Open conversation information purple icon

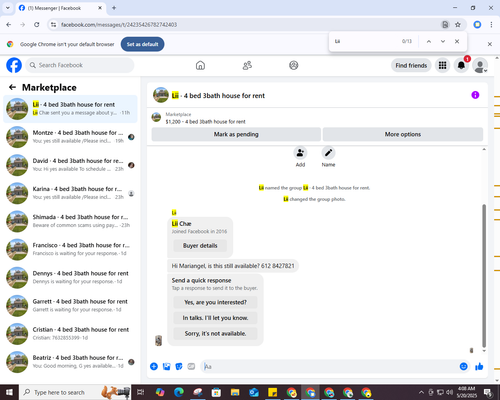click(x=475, y=95)
